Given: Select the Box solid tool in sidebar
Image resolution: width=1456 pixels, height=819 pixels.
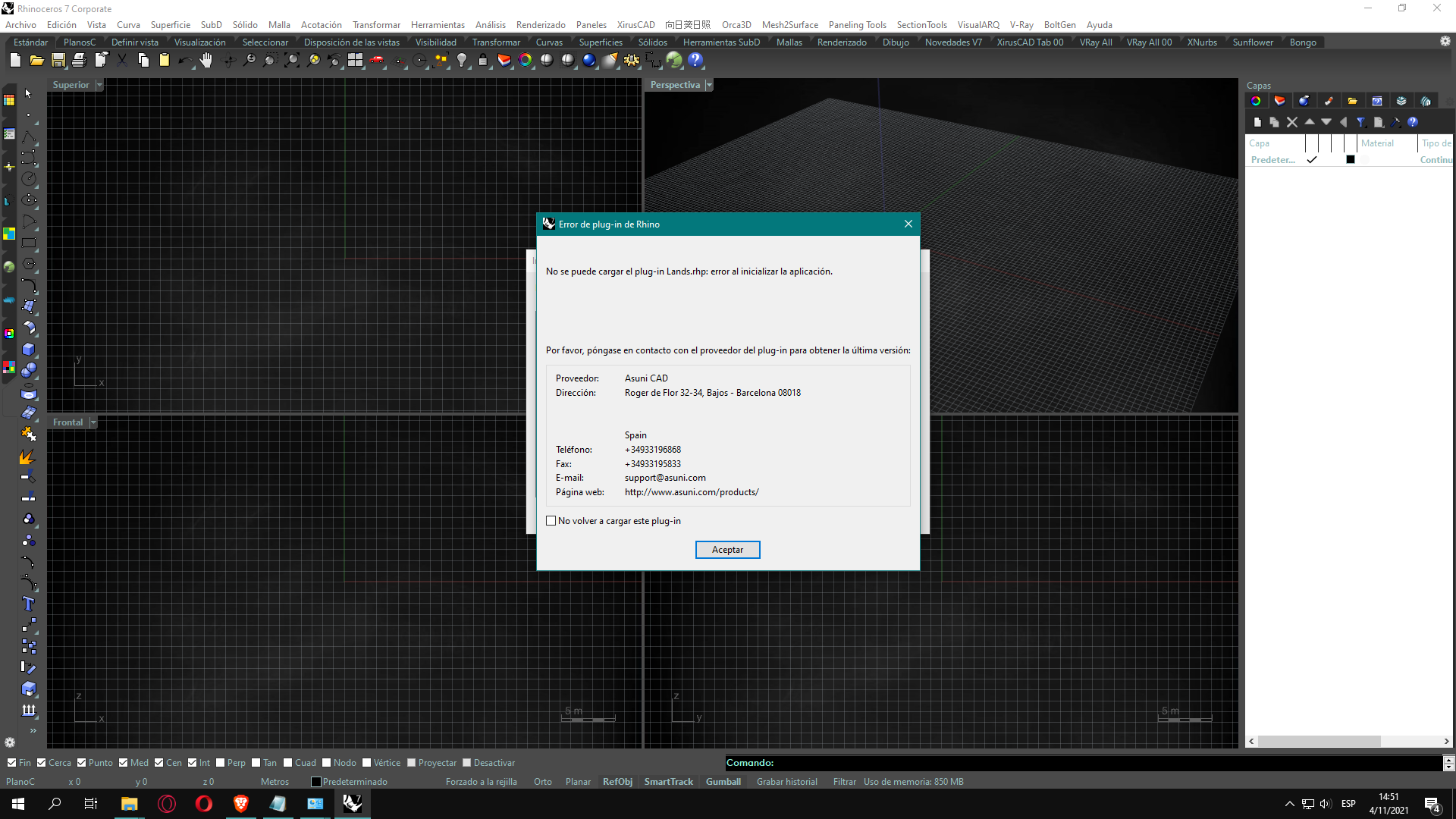Looking at the screenshot, I should [x=29, y=350].
